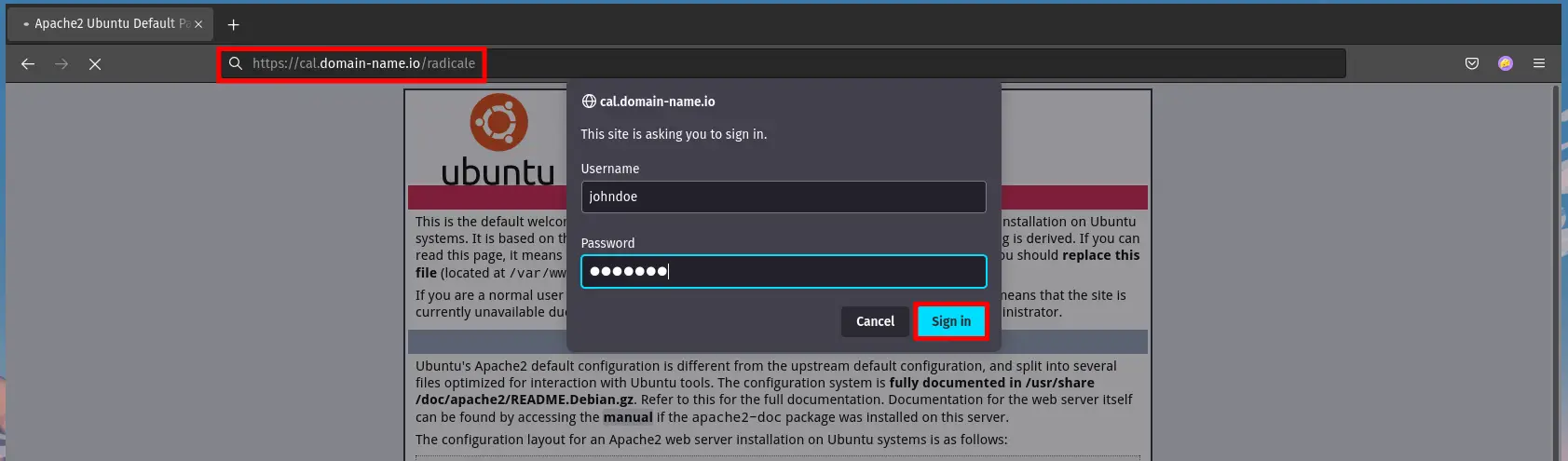
Task: Click the Username field containing johndoe
Action: pos(784,197)
